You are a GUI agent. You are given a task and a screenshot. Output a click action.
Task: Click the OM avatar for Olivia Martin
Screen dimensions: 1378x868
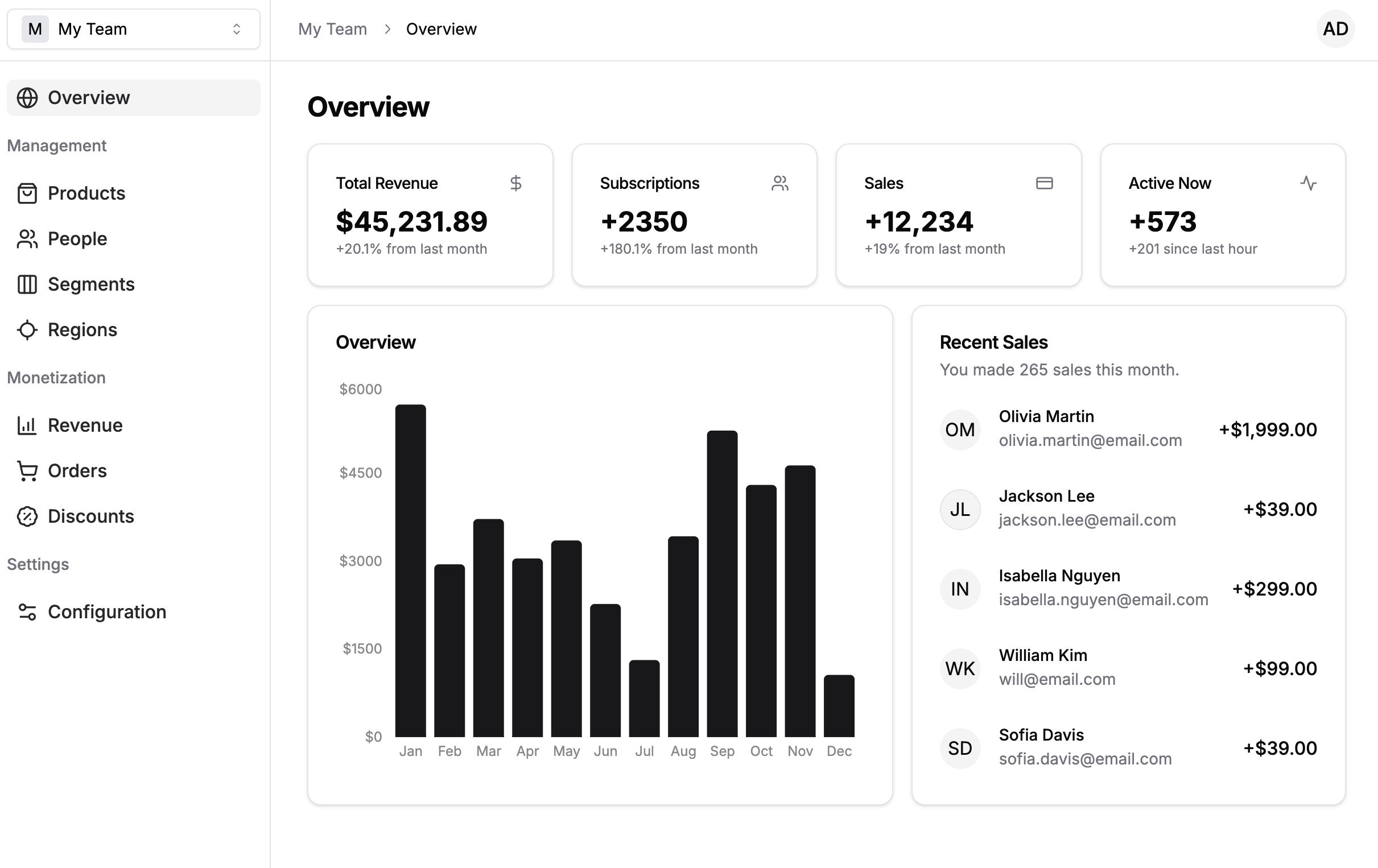coord(960,429)
